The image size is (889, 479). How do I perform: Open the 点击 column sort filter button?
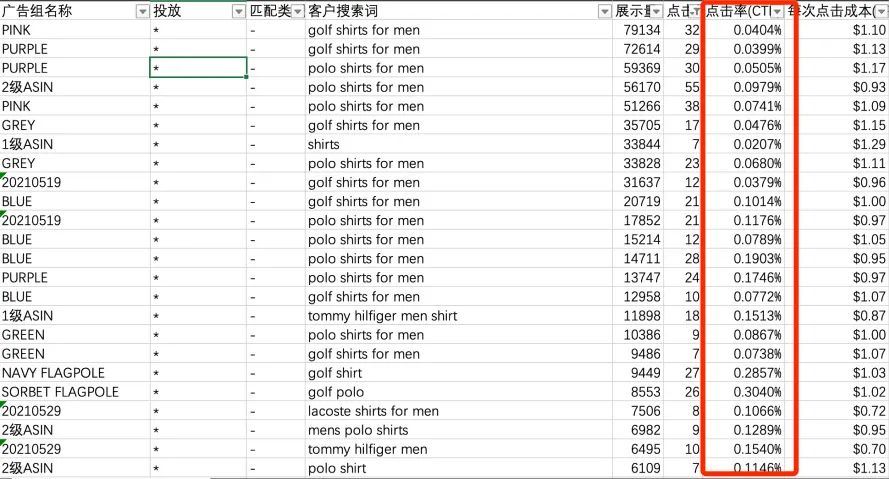696,11
